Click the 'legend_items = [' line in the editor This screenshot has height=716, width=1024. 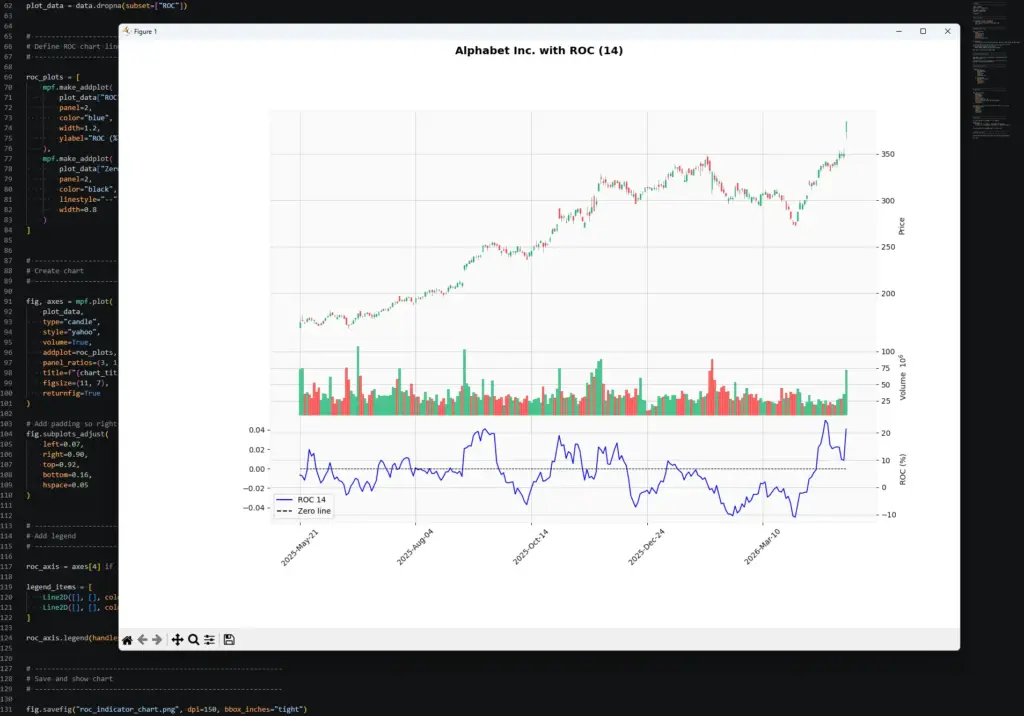[59, 587]
